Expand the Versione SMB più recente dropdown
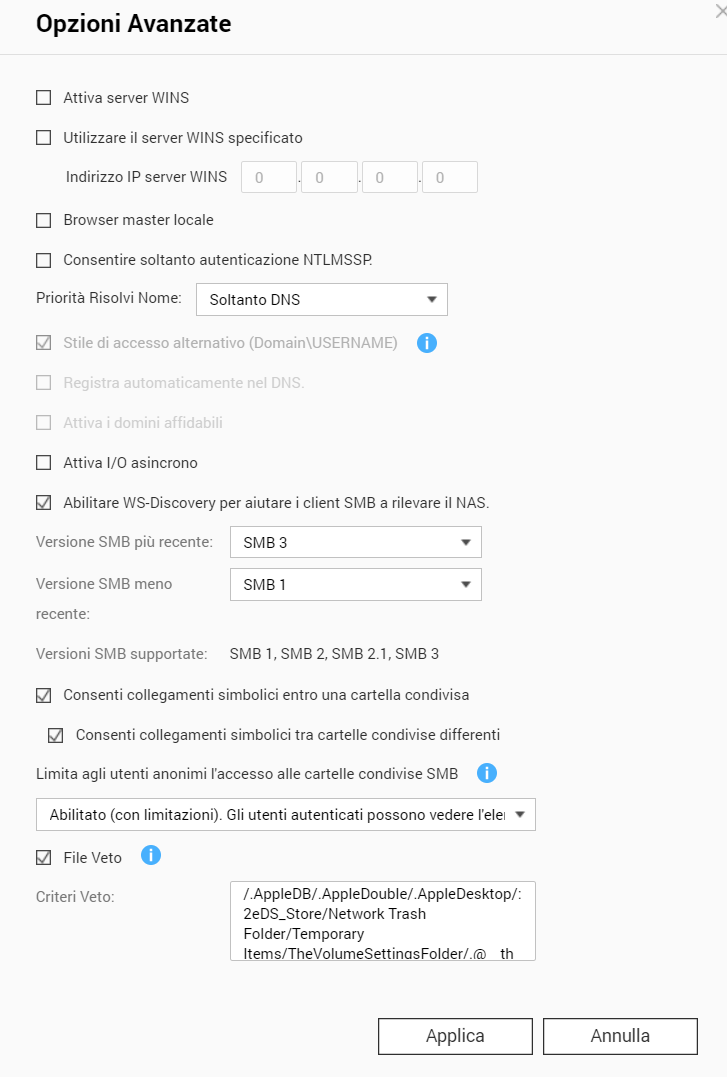This screenshot has width=727, height=1077. [355, 542]
